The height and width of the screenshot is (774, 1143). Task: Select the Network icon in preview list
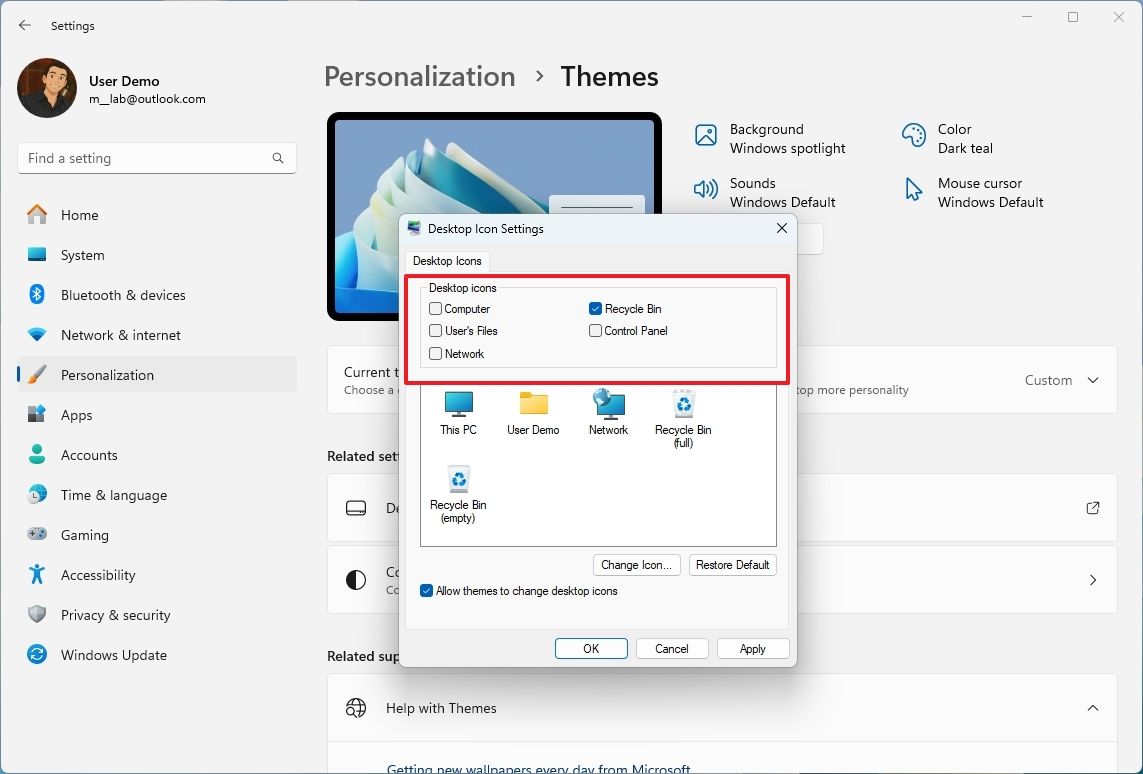[x=608, y=406]
